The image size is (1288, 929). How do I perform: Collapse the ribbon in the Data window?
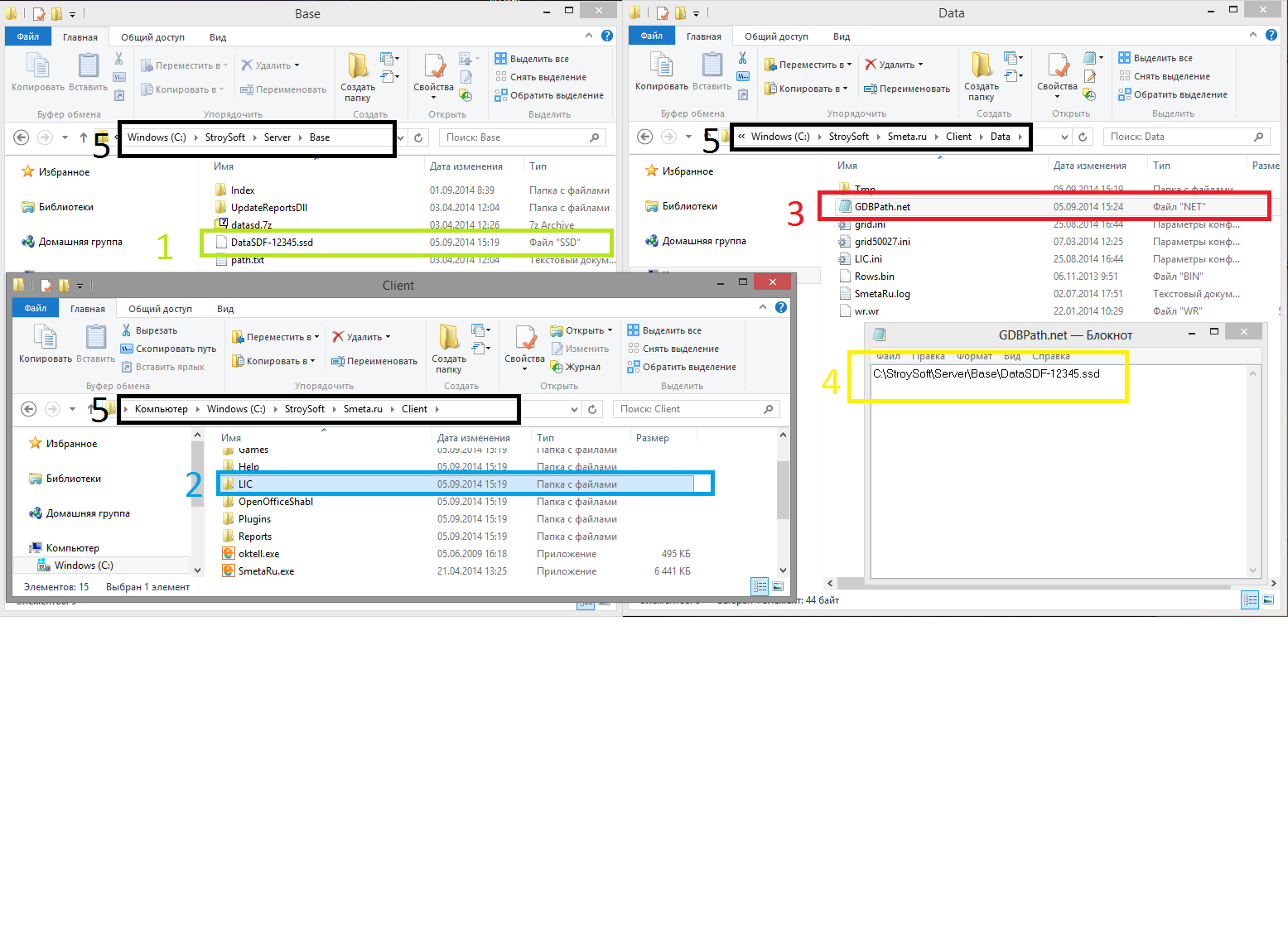coord(1253,36)
